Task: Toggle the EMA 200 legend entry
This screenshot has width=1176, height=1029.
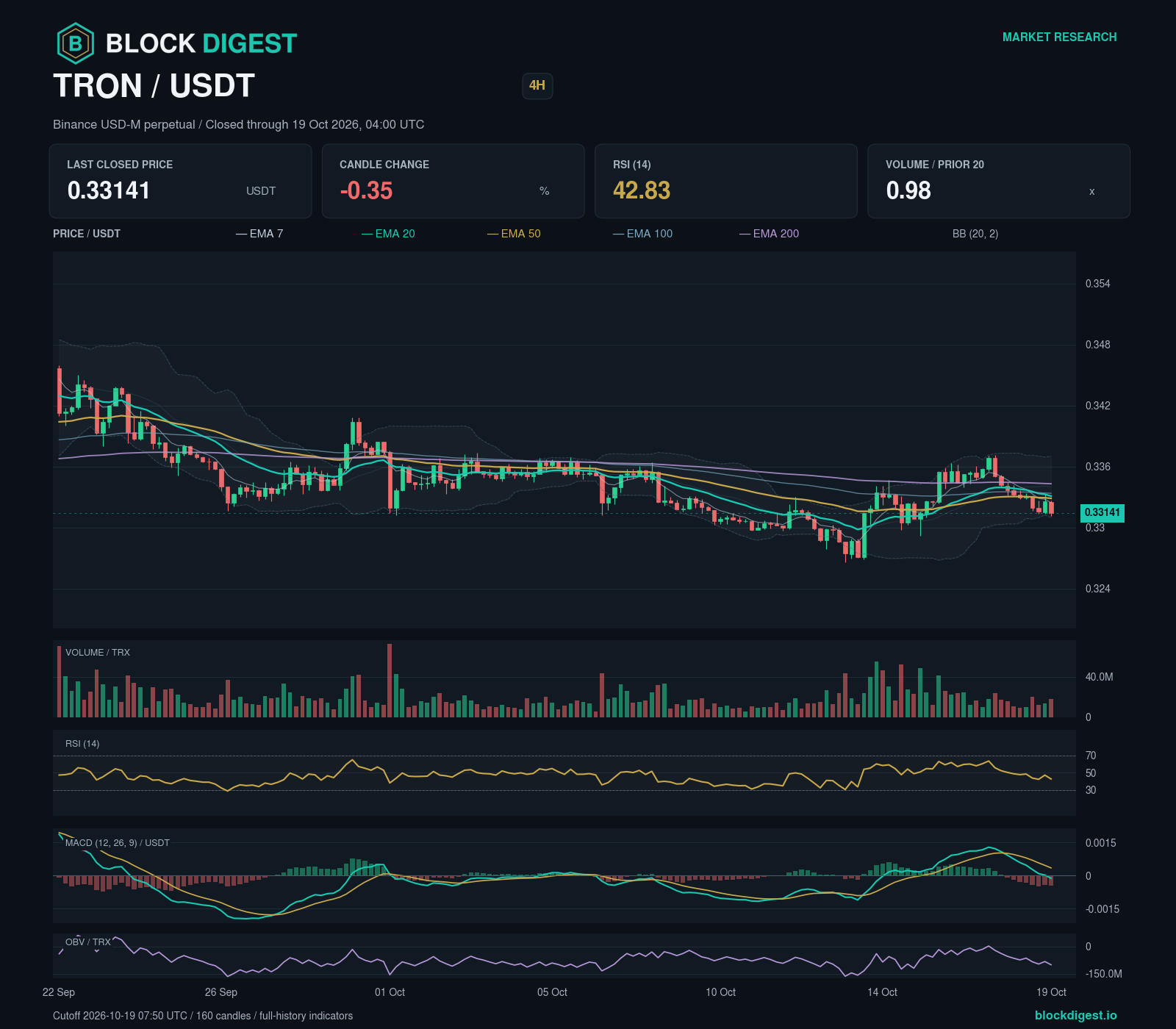Action: click(x=769, y=234)
